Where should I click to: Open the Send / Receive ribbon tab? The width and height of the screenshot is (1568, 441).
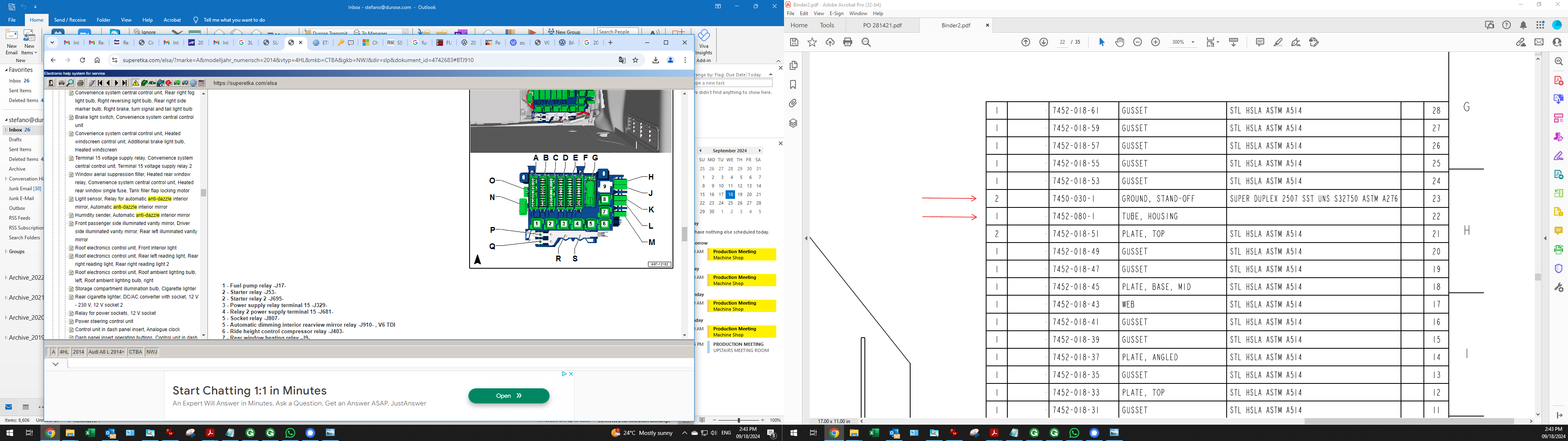pos(69,20)
